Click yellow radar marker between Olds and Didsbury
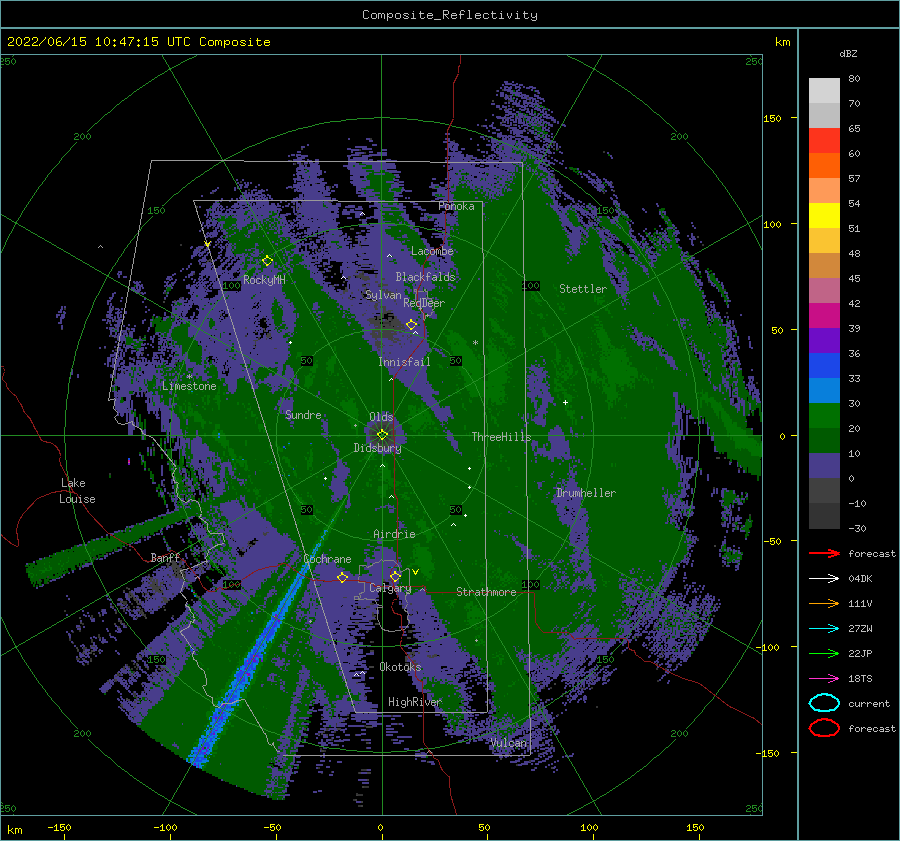This screenshot has width=900, height=841. click(382, 435)
